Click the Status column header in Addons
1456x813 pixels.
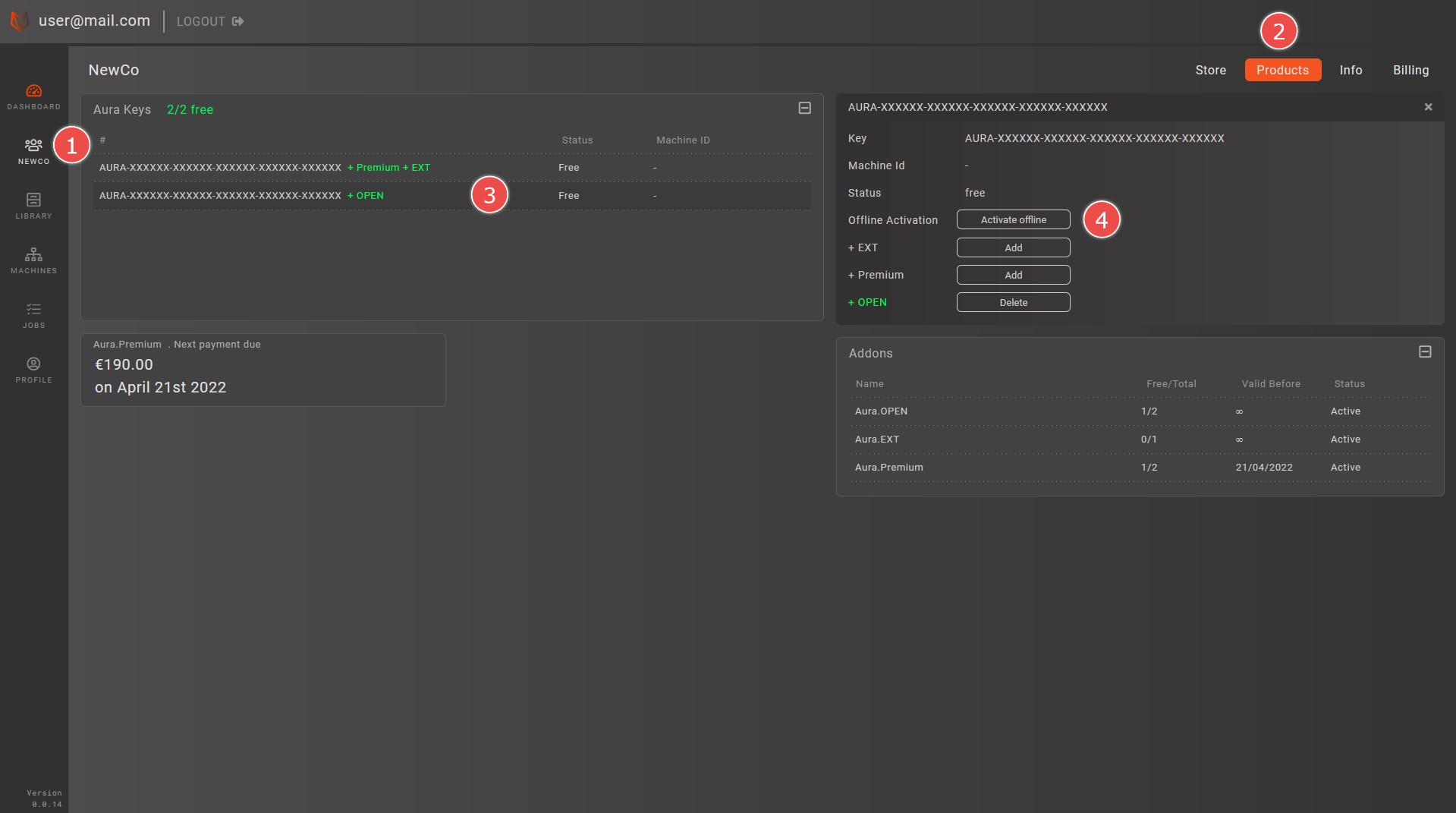[1349, 384]
